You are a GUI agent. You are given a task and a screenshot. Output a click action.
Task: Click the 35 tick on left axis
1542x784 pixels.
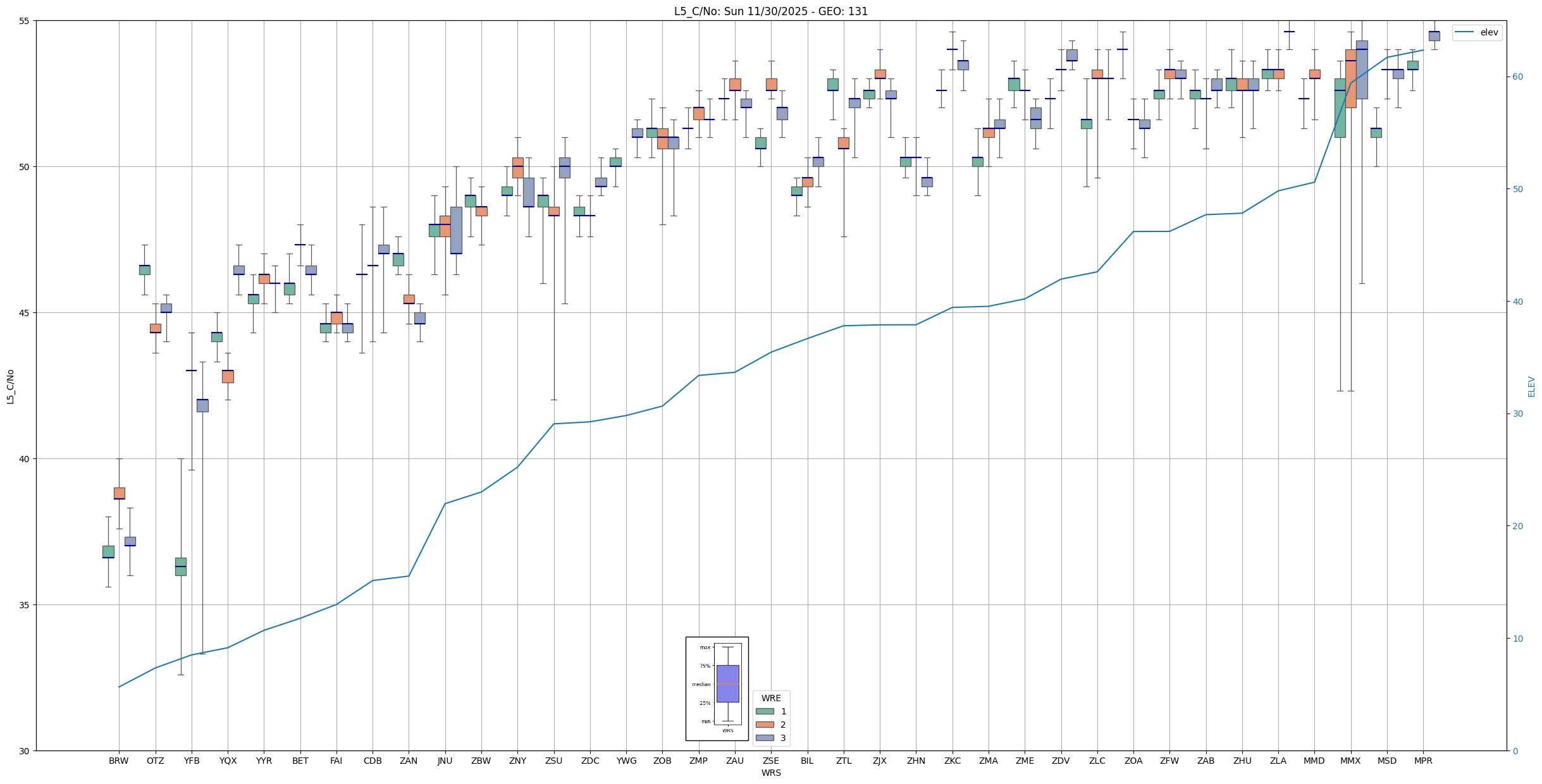coord(25,605)
